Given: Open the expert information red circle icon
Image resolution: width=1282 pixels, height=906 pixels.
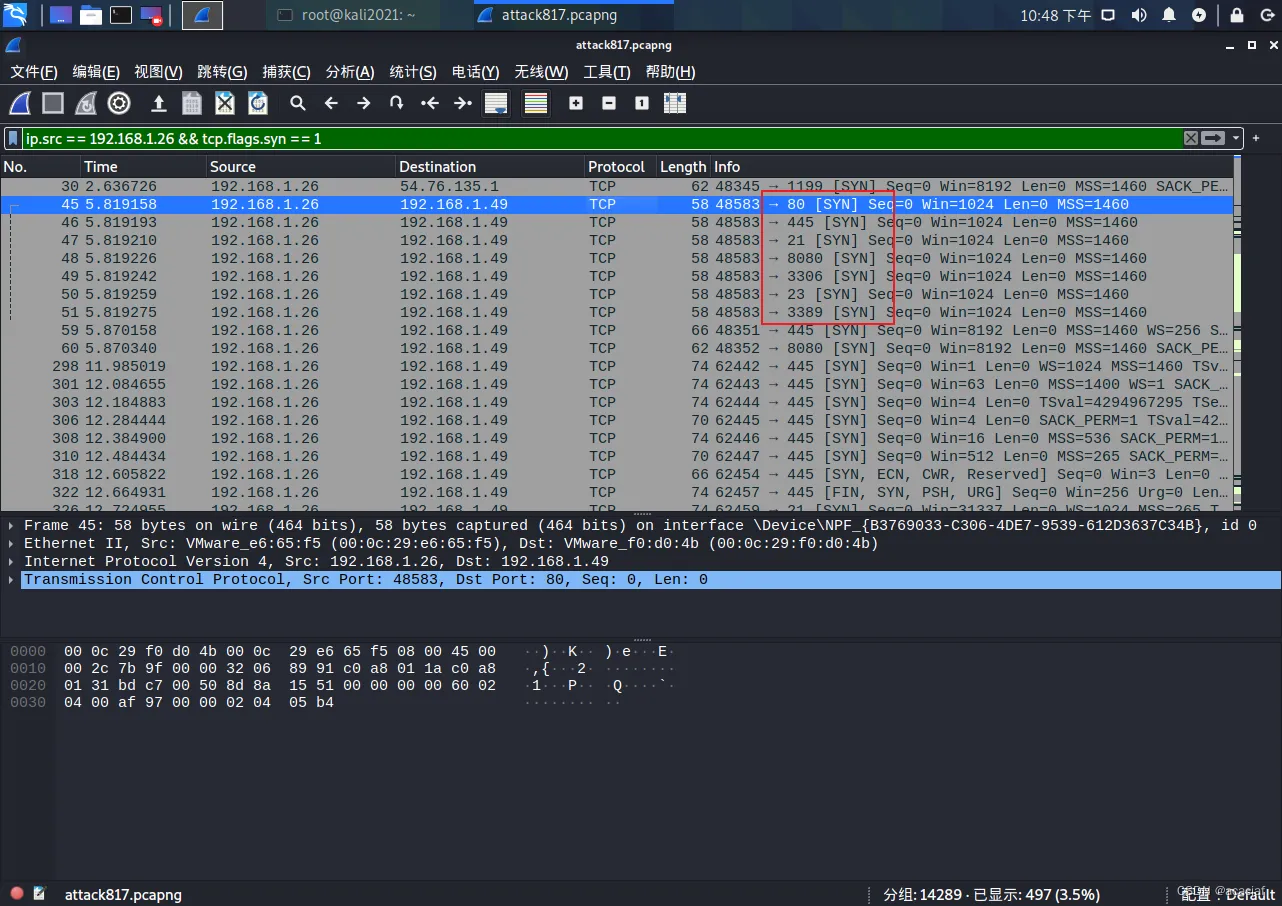Looking at the screenshot, I should [17, 893].
